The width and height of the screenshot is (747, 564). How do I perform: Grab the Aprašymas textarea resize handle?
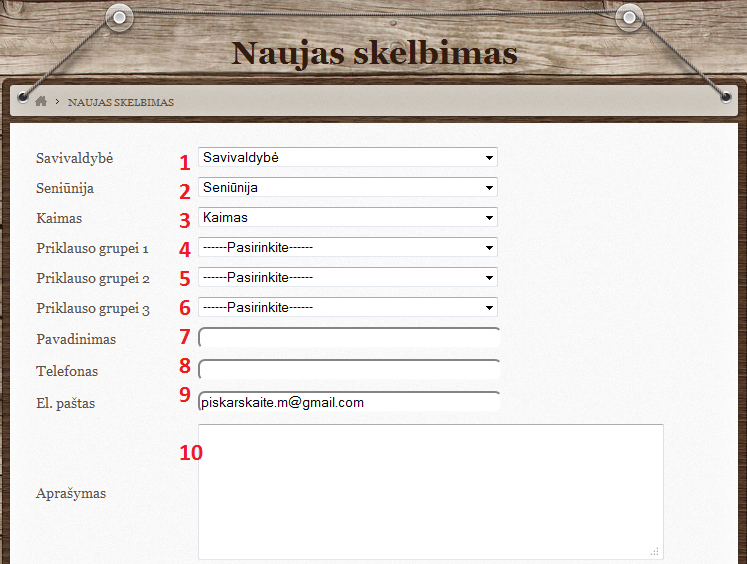(x=655, y=551)
